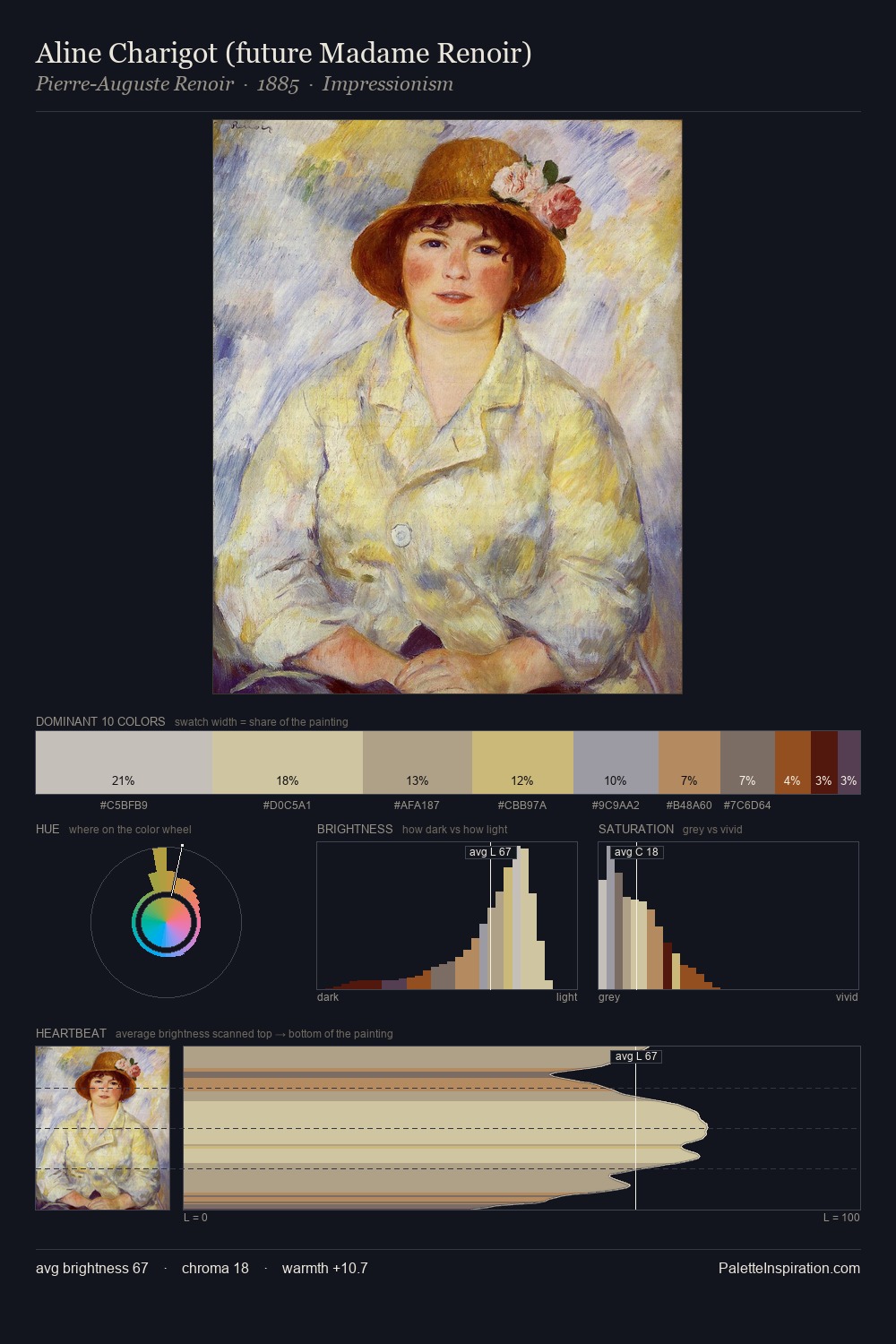The width and height of the screenshot is (896, 1344).
Task: Click the 'HUE' section heading
Action: [x=47, y=829]
